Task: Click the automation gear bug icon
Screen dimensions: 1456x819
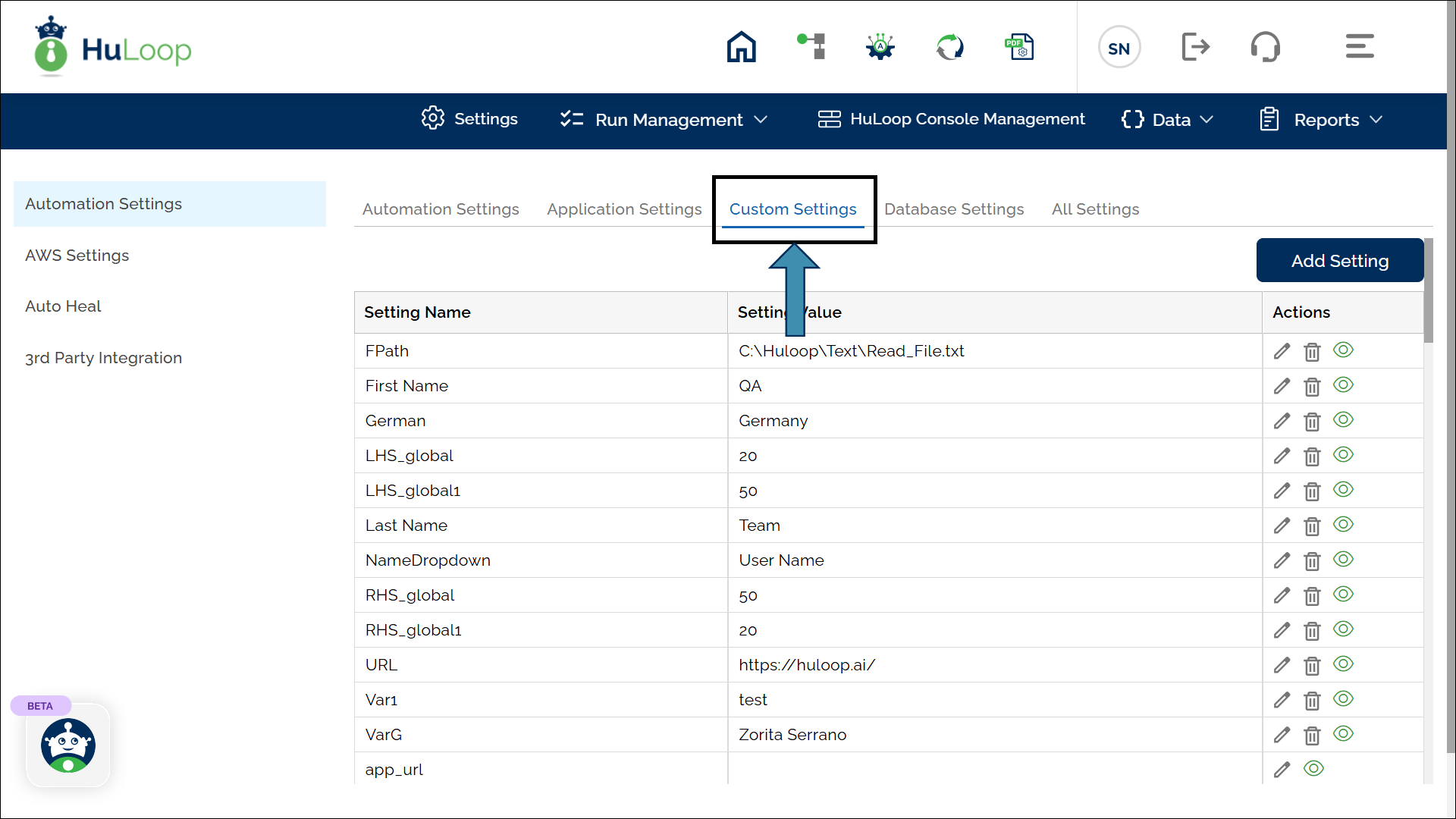Action: (880, 47)
